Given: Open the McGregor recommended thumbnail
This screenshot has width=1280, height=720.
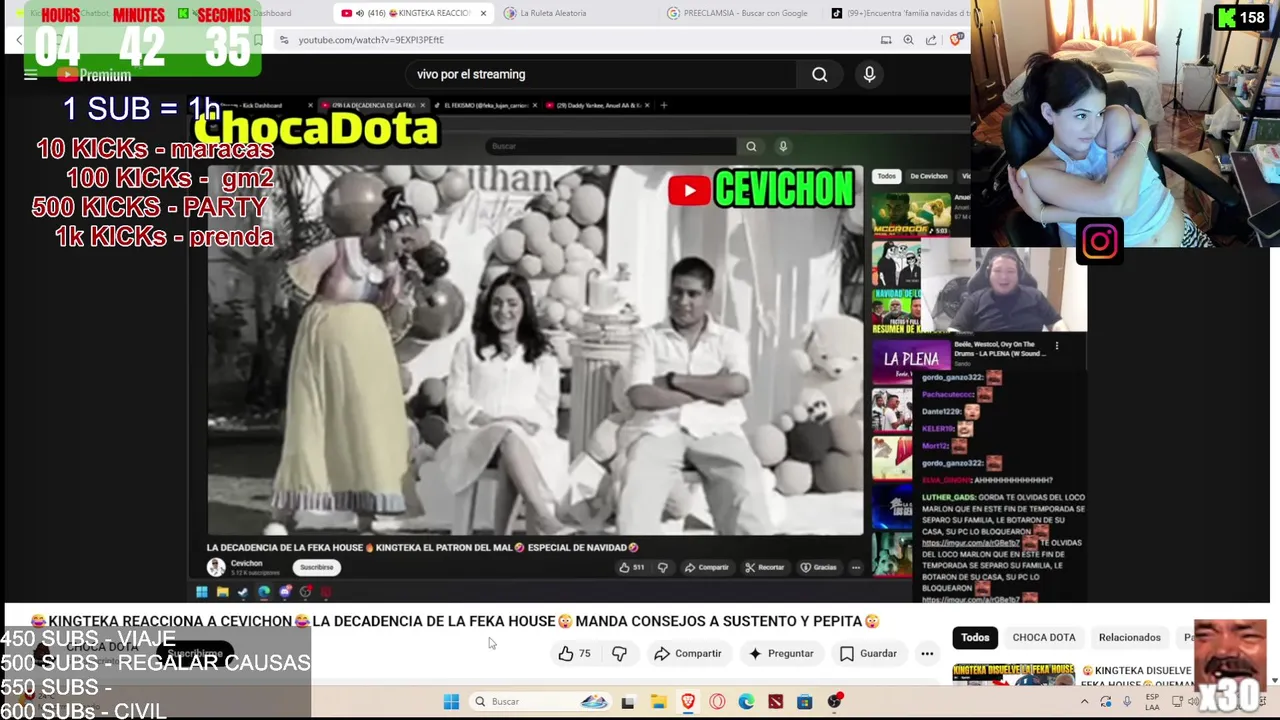Looking at the screenshot, I should (911, 213).
